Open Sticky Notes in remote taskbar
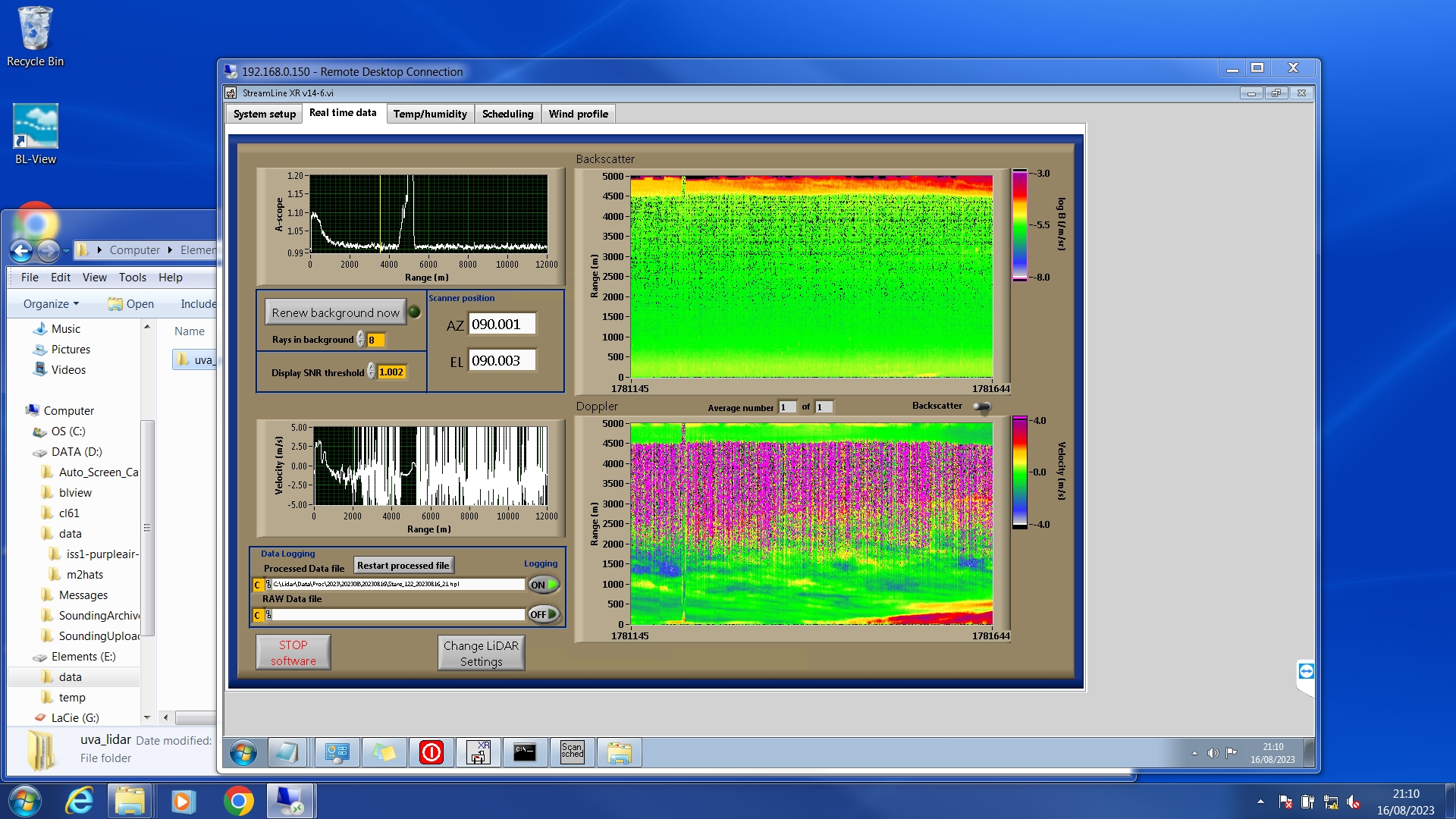Viewport: 1456px width, 819px height. point(384,752)
